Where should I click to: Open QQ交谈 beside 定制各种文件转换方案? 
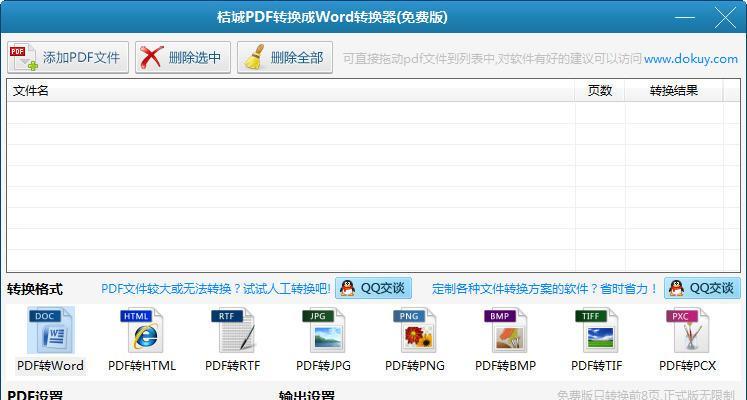point(703,288)
